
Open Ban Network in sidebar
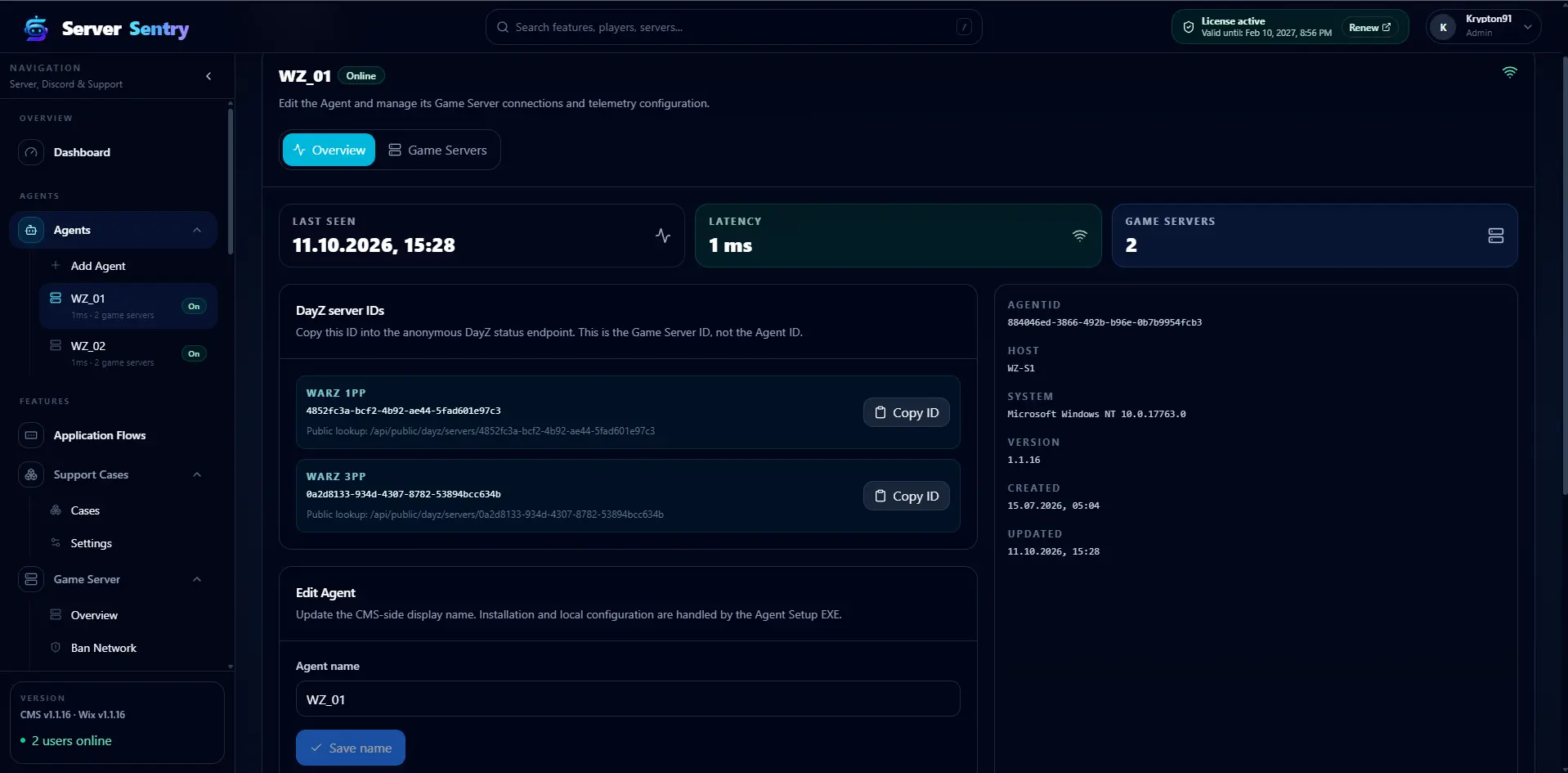[x=104, y=648]
